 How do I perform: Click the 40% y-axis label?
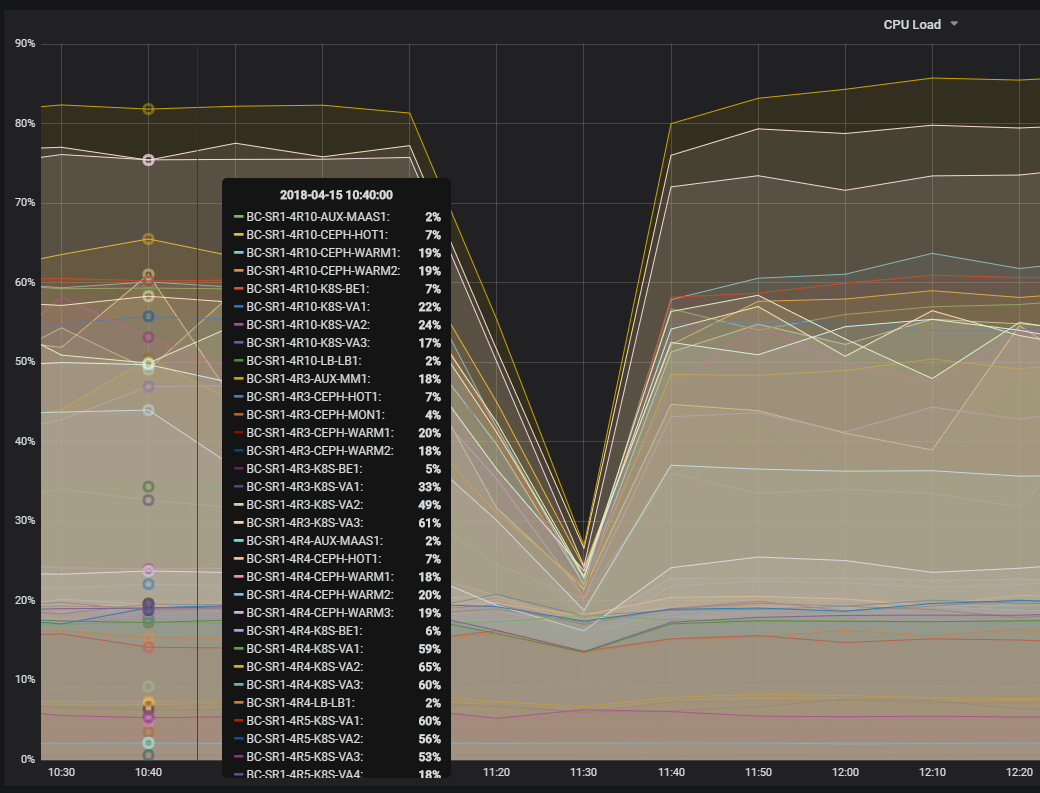coord(25,442)
